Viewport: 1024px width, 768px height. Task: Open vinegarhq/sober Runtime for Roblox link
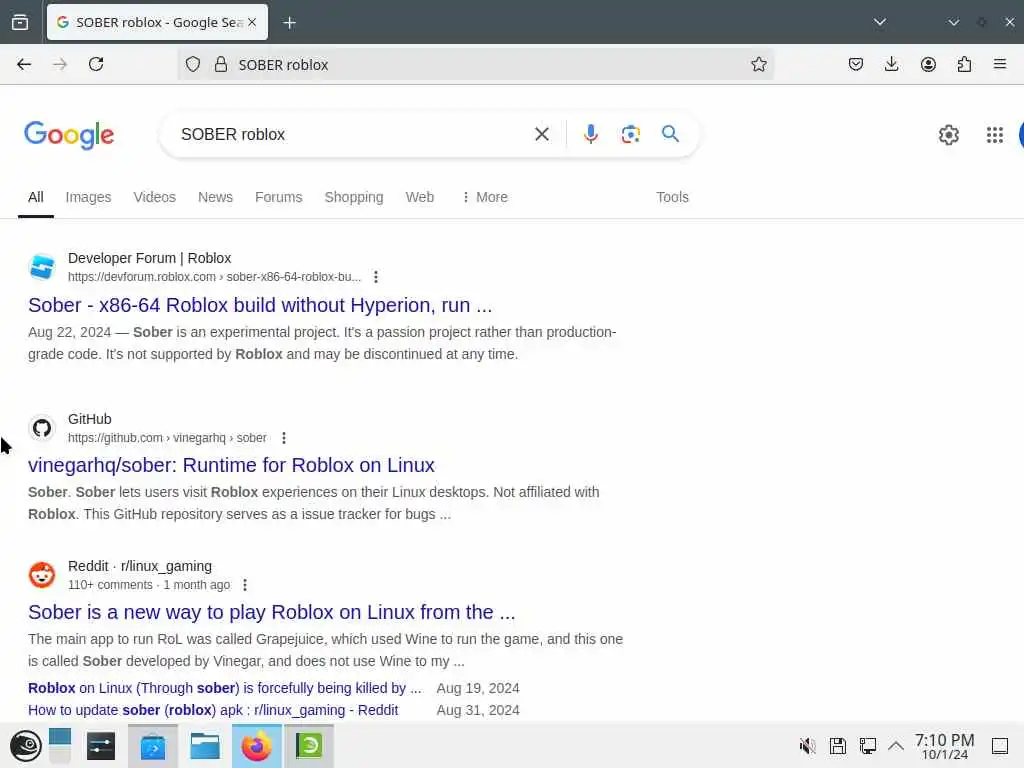click(x=231, y=465)
